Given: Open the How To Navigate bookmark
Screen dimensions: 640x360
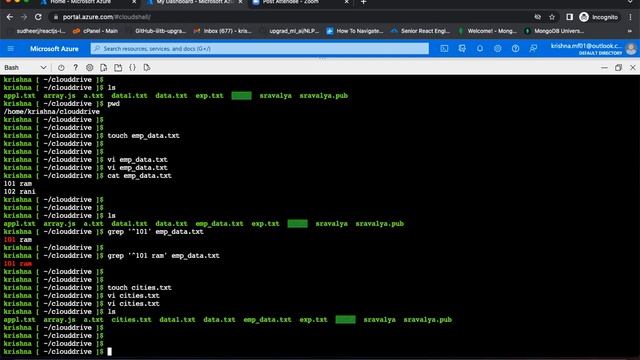Looking at the screenshot, I should tap(355, 31).
